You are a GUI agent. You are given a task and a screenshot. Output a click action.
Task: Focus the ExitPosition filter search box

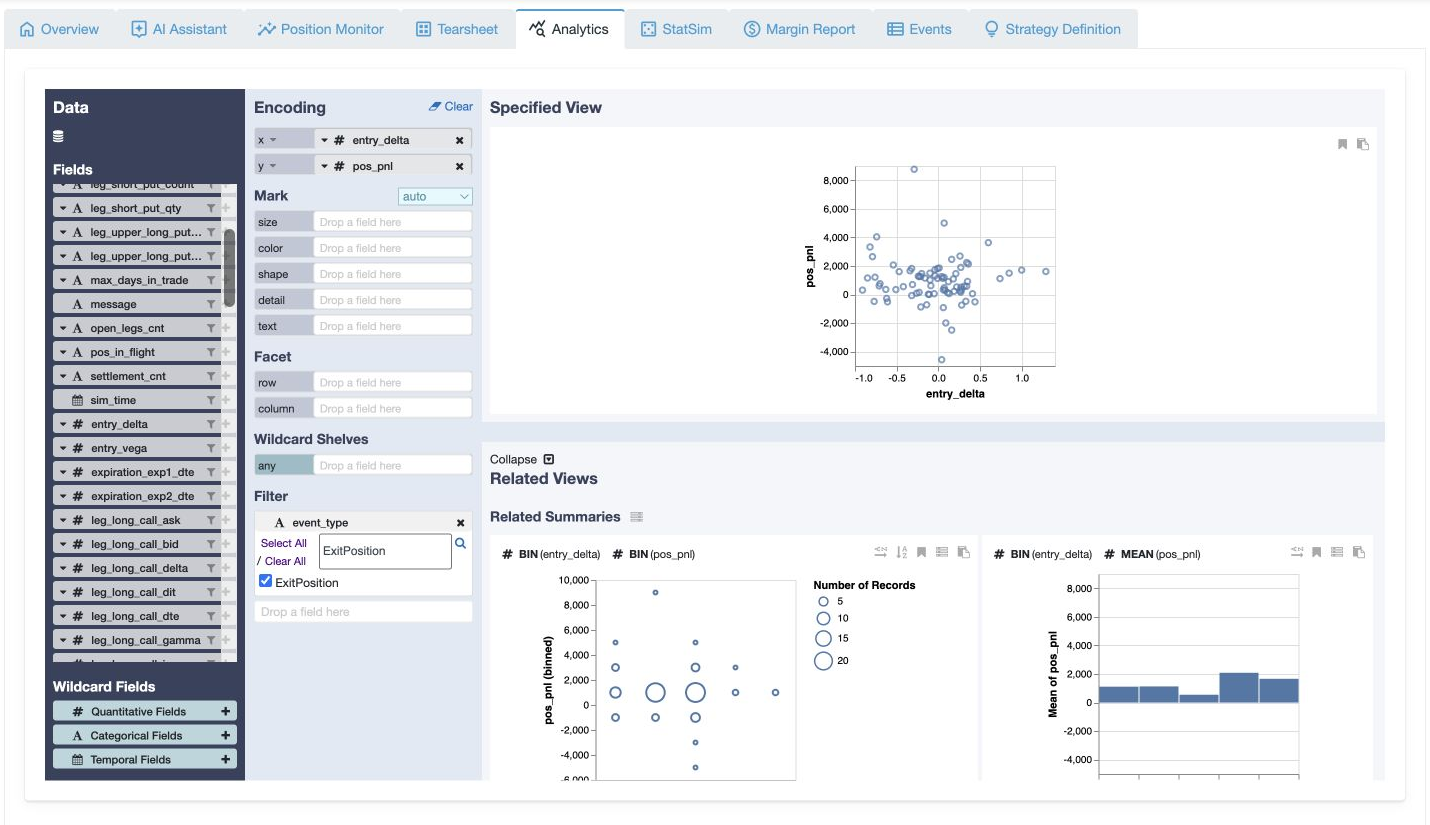point(385,551)
